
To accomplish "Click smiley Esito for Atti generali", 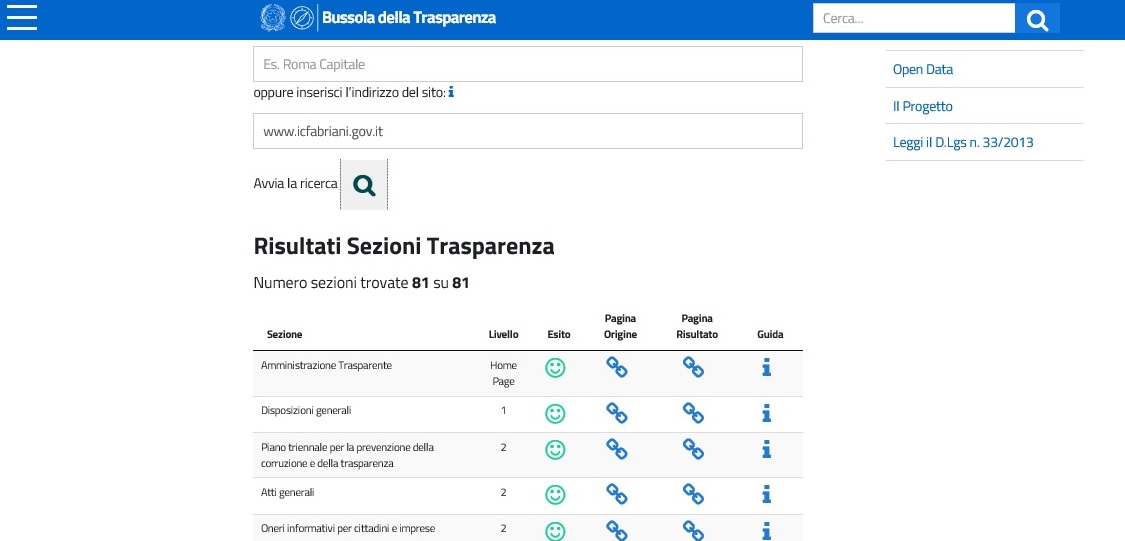I will click(555, 495).
